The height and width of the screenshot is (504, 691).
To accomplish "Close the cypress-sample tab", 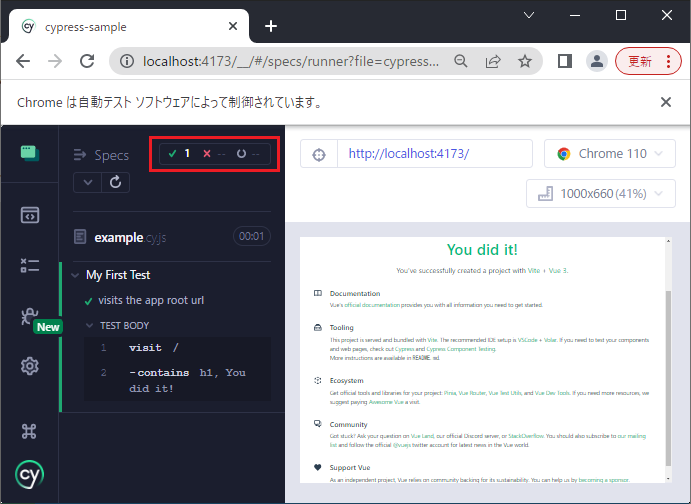I will pyautogui.click(x=233, y=27).
